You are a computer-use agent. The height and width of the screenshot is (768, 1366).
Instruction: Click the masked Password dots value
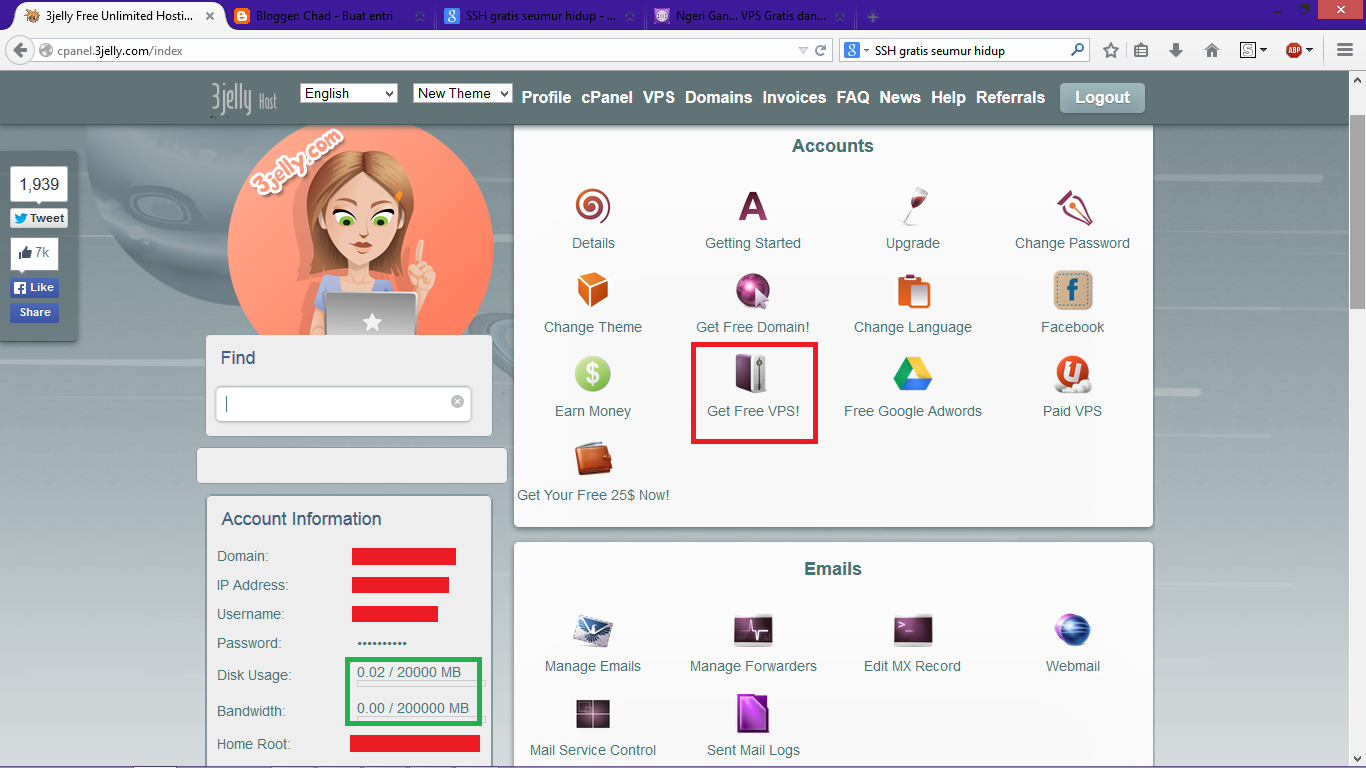[382, 643]
